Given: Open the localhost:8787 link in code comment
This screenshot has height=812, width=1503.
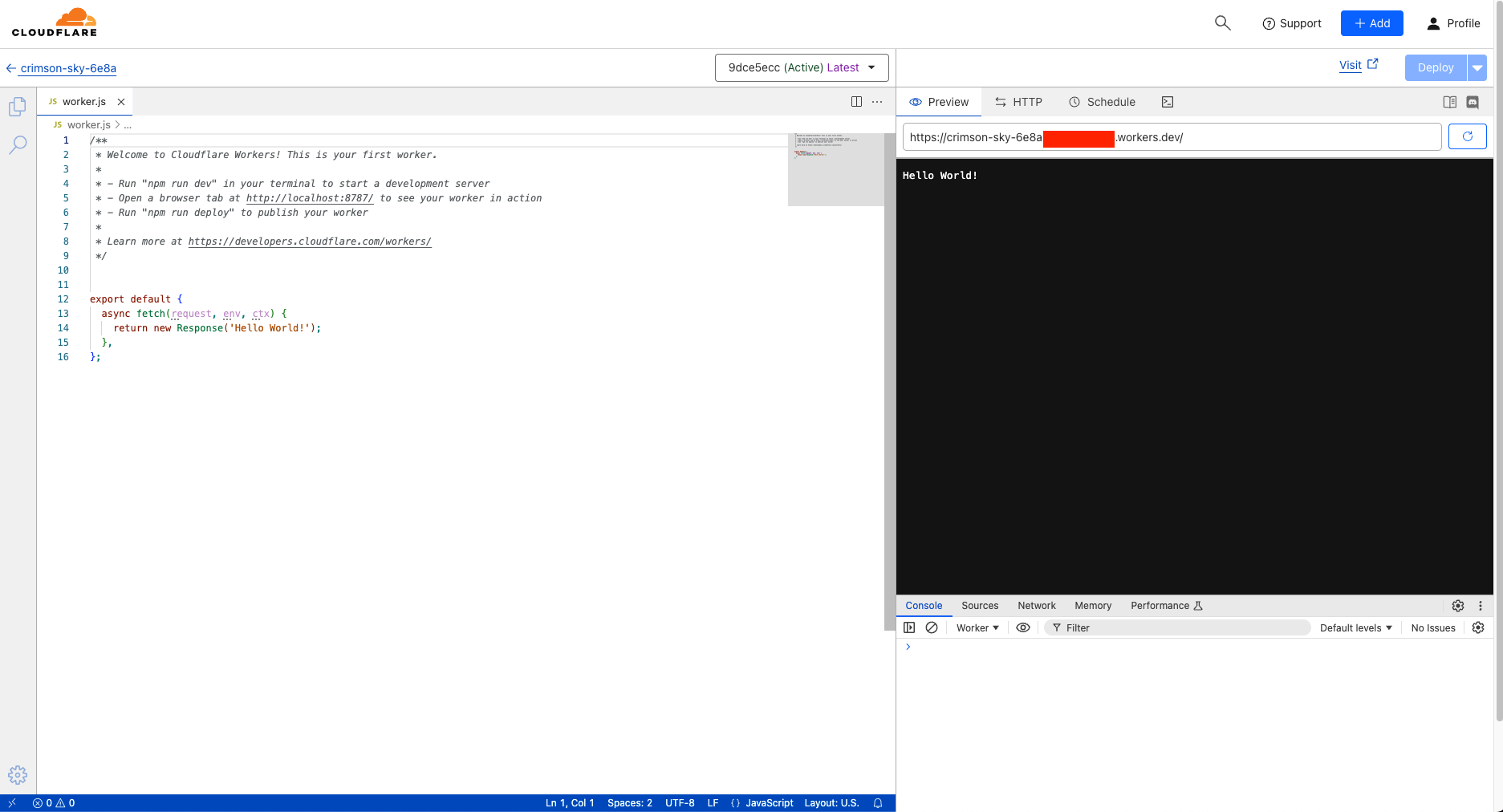Looking at the screenshot, I should 310,198.
